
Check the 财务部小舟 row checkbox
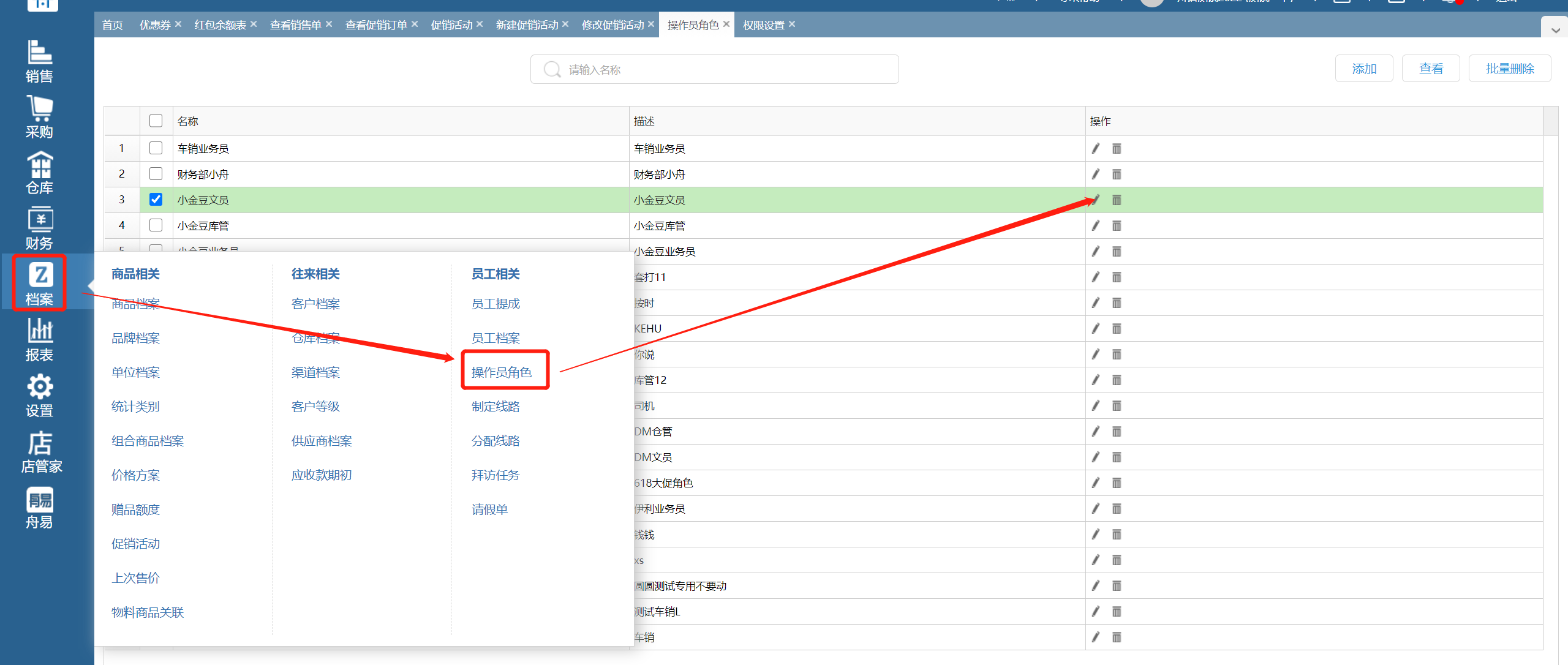pos(156,174)
